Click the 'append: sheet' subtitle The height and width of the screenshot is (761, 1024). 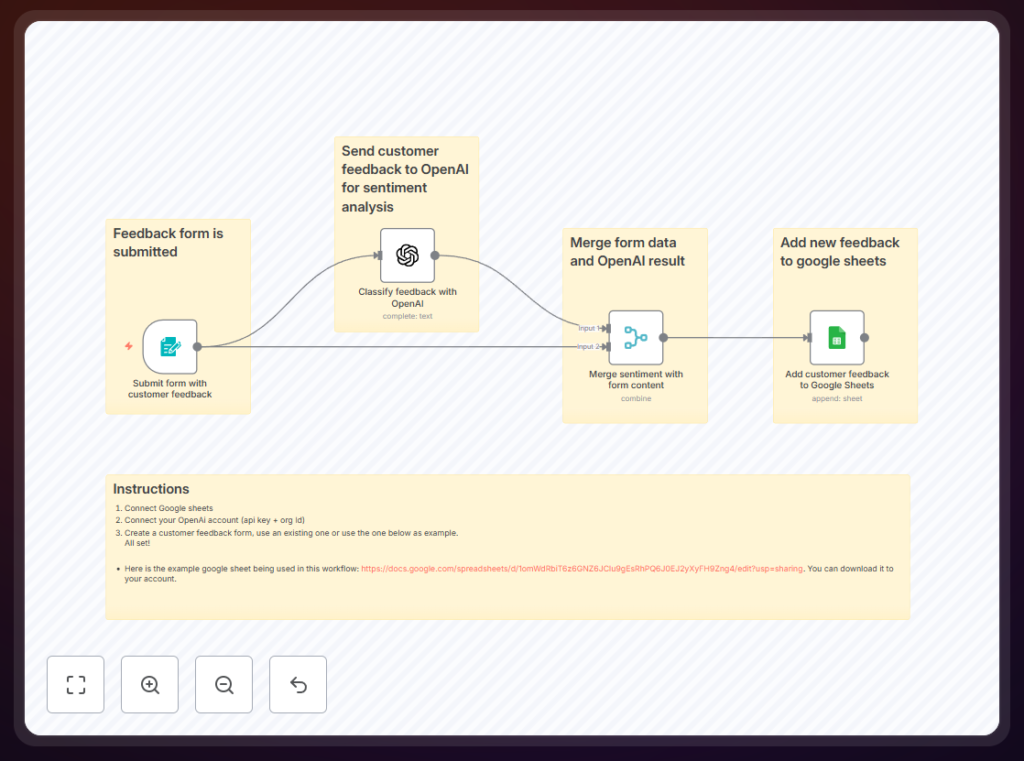pyautogui.click(x=837, y=398)
